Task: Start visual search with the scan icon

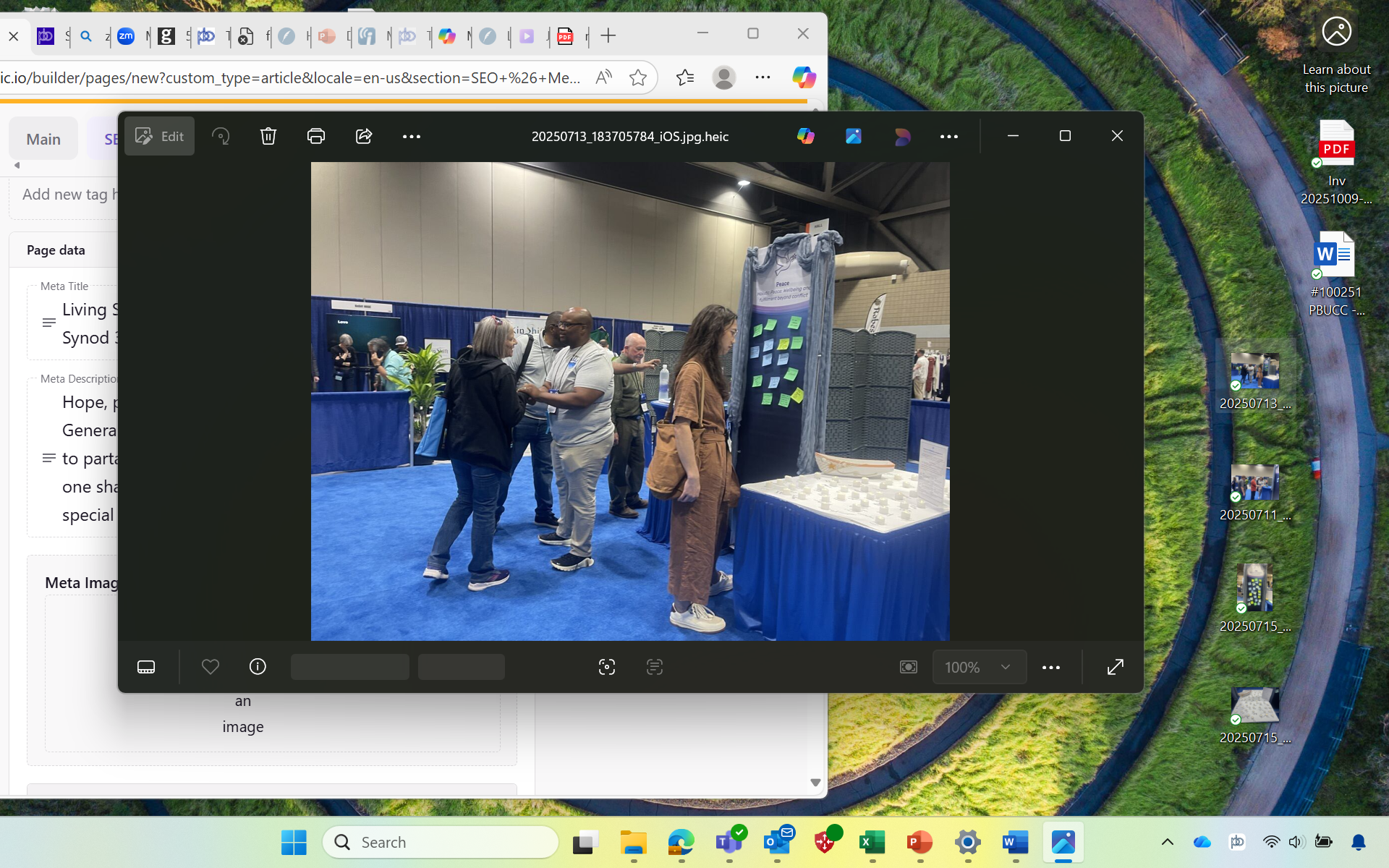Action: click(607, 667)
